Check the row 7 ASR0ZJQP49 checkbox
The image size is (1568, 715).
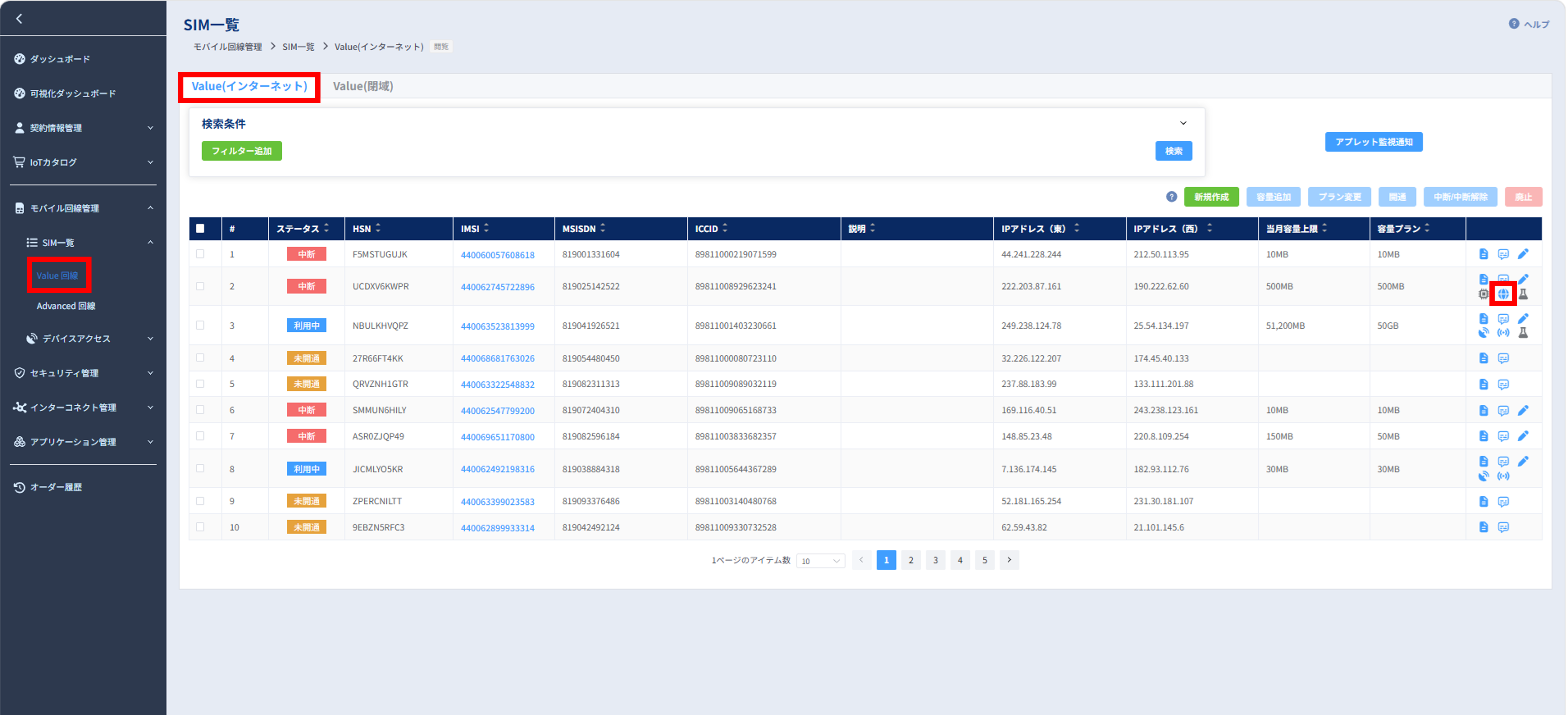[x=200, y=436]
